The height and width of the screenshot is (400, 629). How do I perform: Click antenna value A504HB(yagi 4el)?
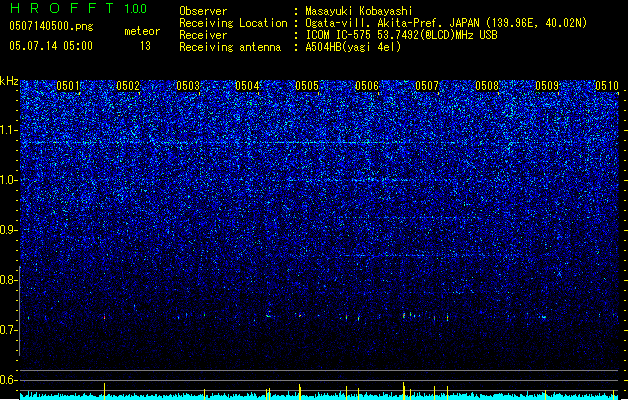coord(353,47)
